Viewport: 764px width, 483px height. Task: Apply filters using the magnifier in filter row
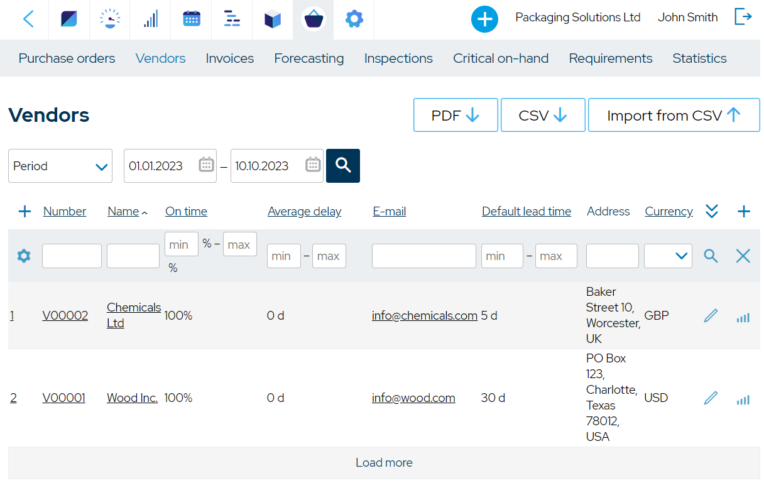pyautogui.click(x=711, y=256)
